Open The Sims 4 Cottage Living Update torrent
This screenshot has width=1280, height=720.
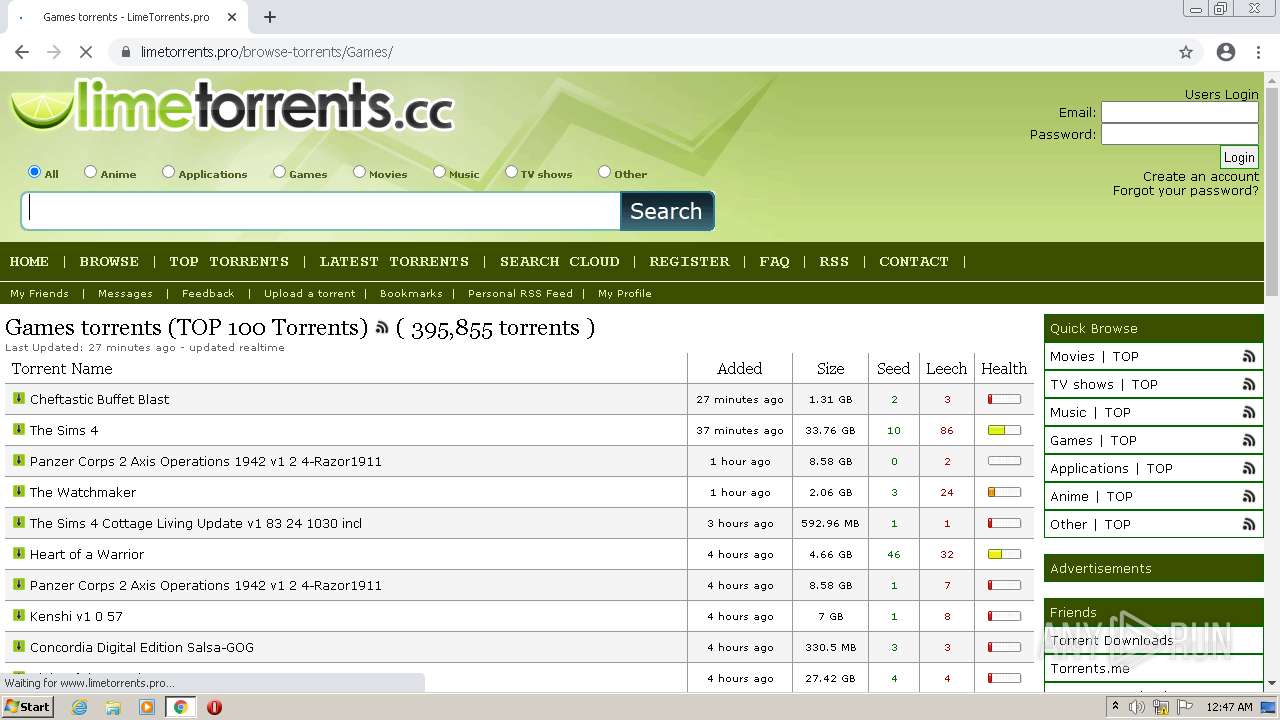[196, 523]
